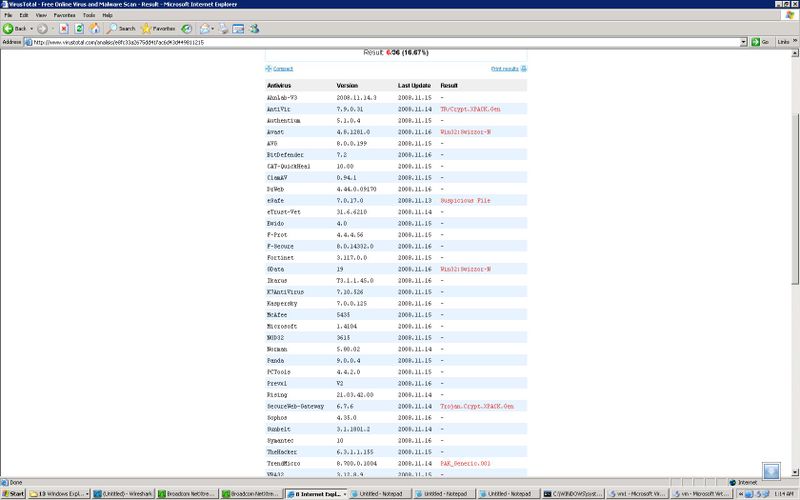Screen dimensions: 800x500
Task: Select TrendMicro result PAK_Generic.001
Action: pos(465,463)
